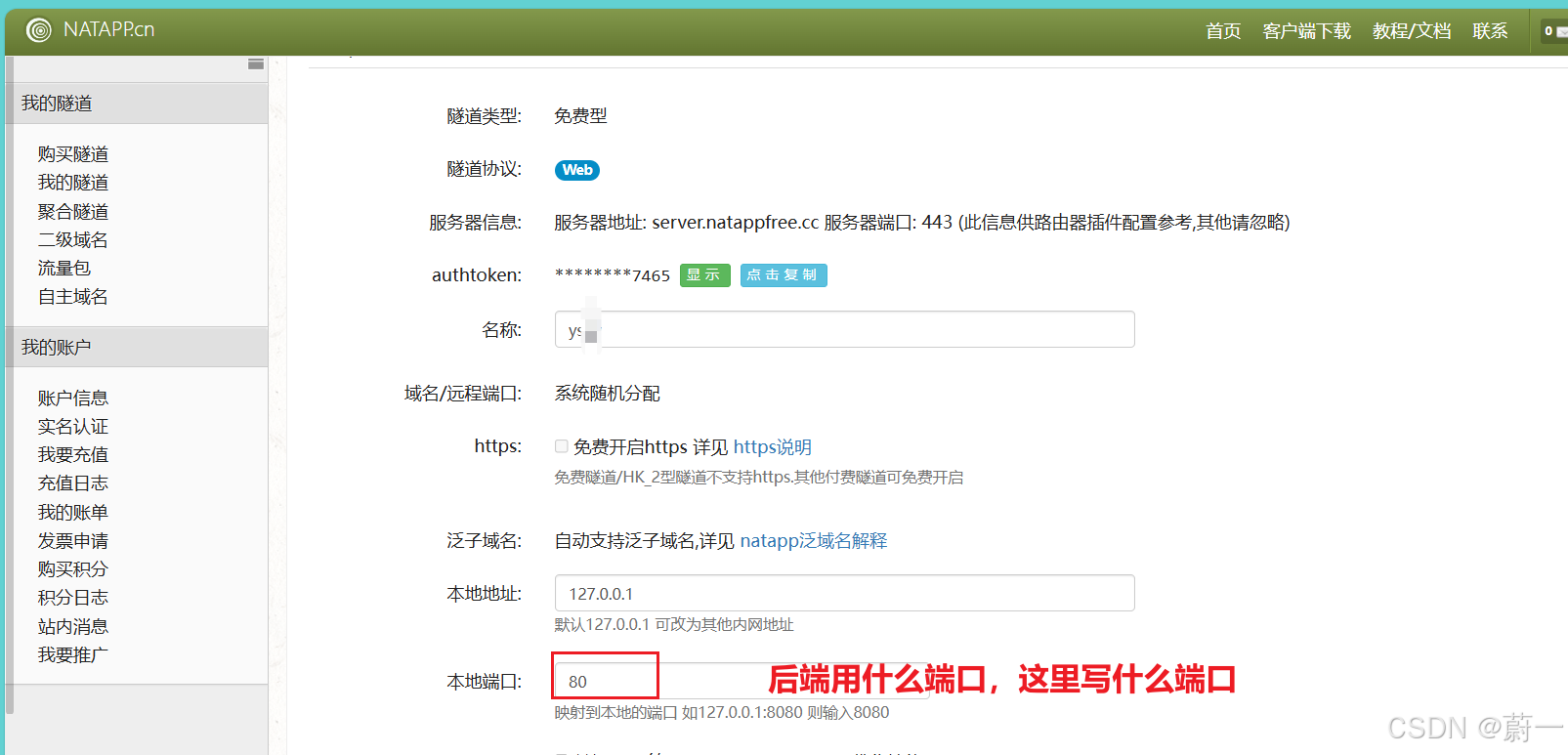
Task: Click the blue Web protocol badge
Action: [x=577, y=170]
